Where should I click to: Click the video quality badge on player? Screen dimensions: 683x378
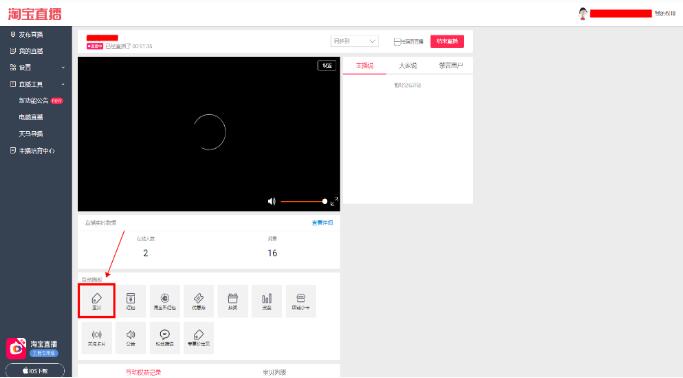[x=327, y=66]
